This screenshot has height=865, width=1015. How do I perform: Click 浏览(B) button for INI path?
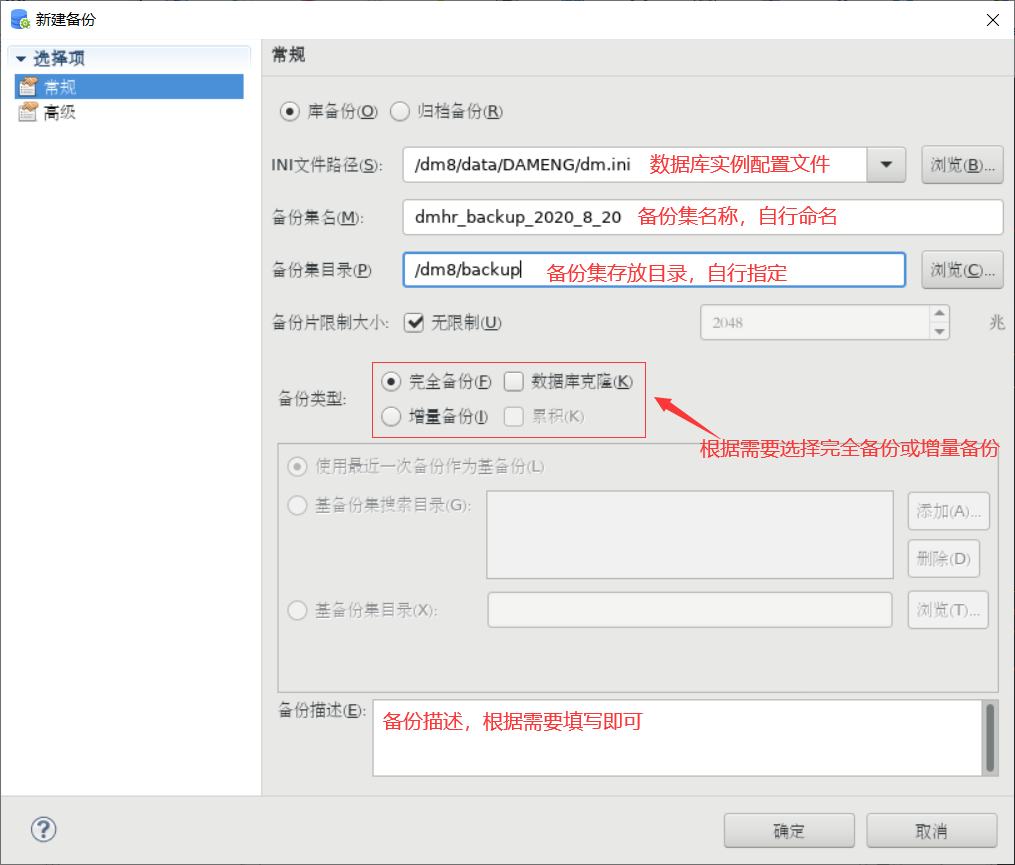[962, 165]
